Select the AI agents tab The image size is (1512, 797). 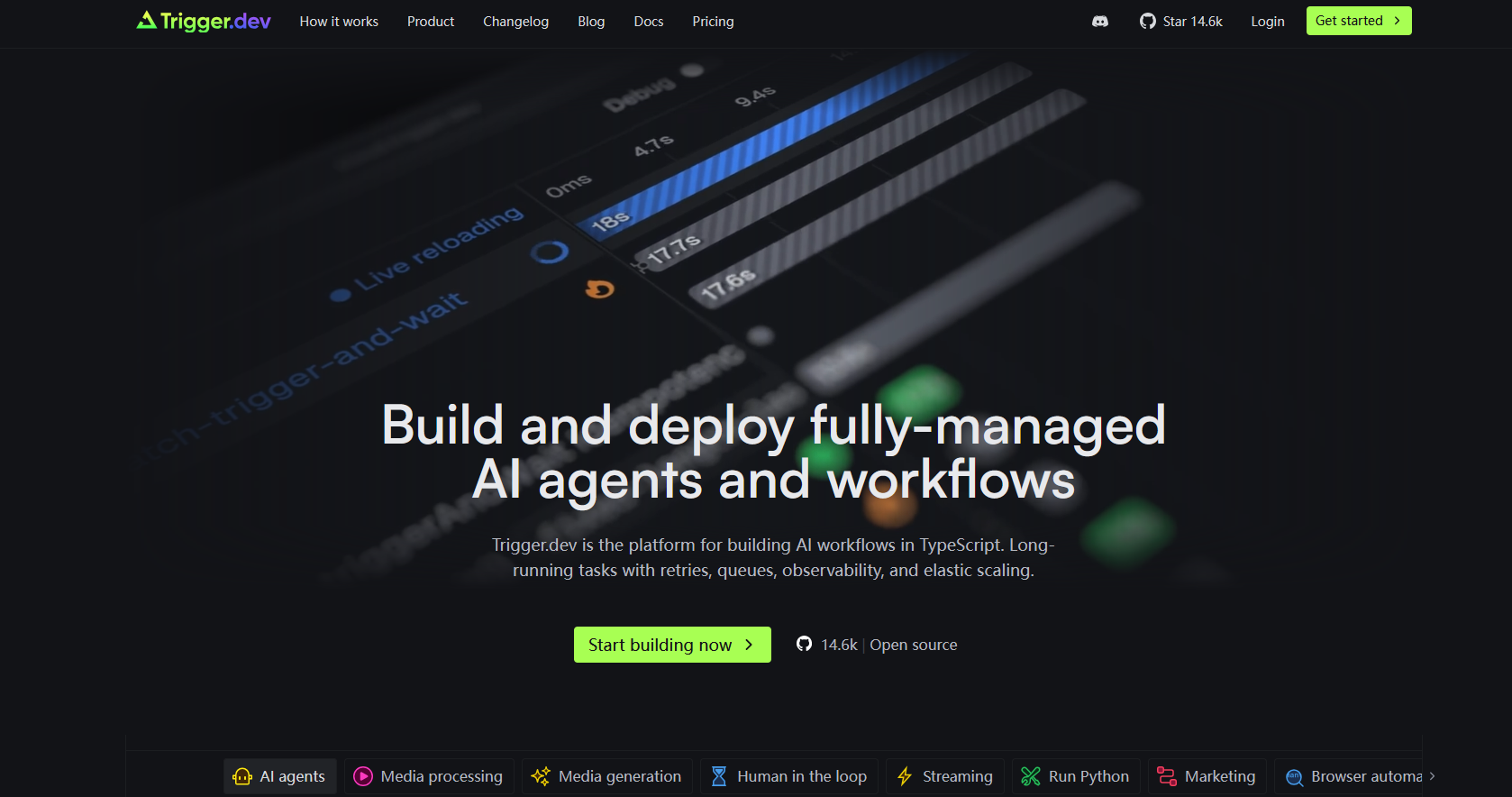click(280, 776)
